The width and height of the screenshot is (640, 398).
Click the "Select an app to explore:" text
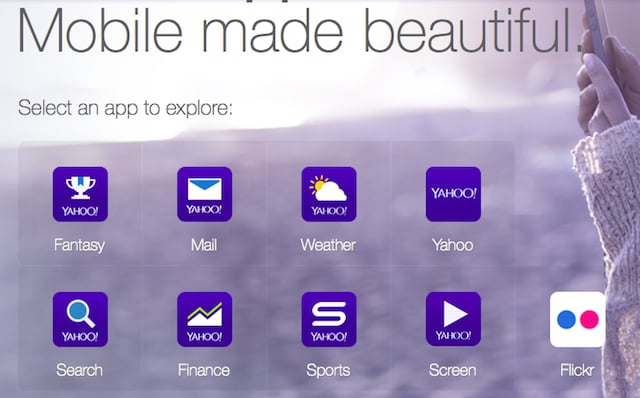pos(125,108)
